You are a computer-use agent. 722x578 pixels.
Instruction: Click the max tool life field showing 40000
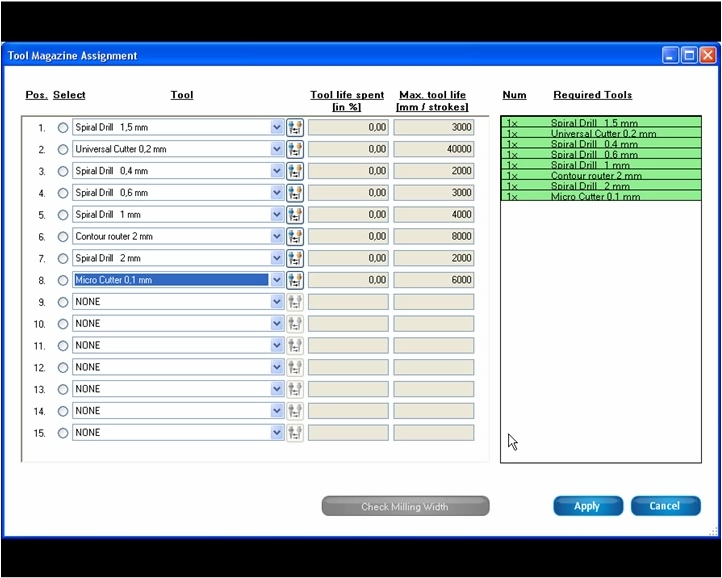pos(433,149)
